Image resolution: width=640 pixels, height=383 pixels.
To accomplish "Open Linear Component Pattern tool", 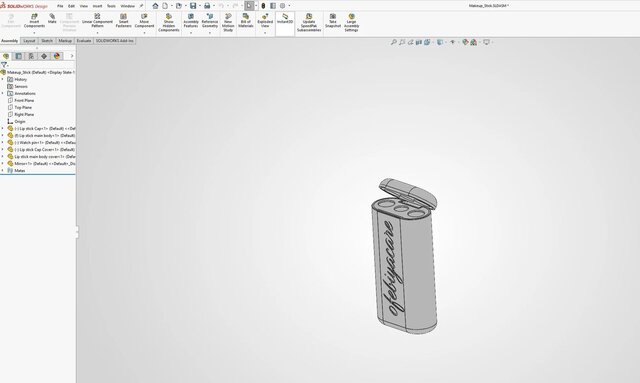I will [x=97, y=21].
